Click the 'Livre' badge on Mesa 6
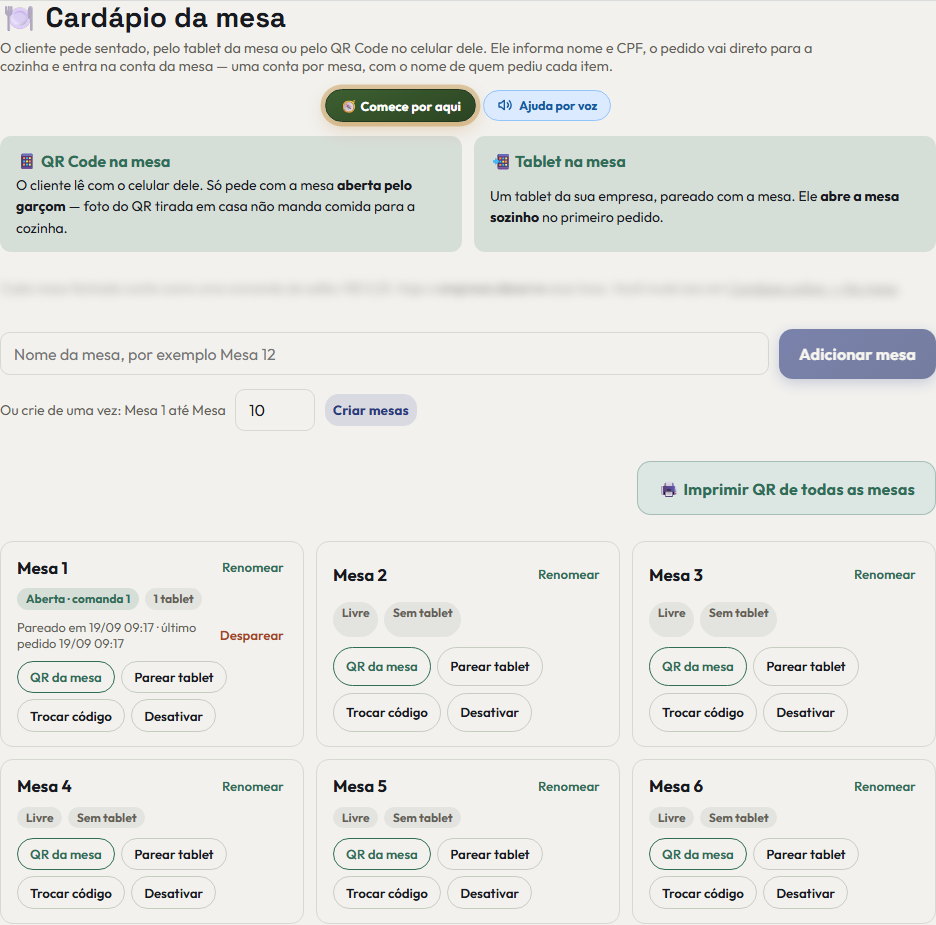The height and width of the screenshot is (925, 936). 672,818
